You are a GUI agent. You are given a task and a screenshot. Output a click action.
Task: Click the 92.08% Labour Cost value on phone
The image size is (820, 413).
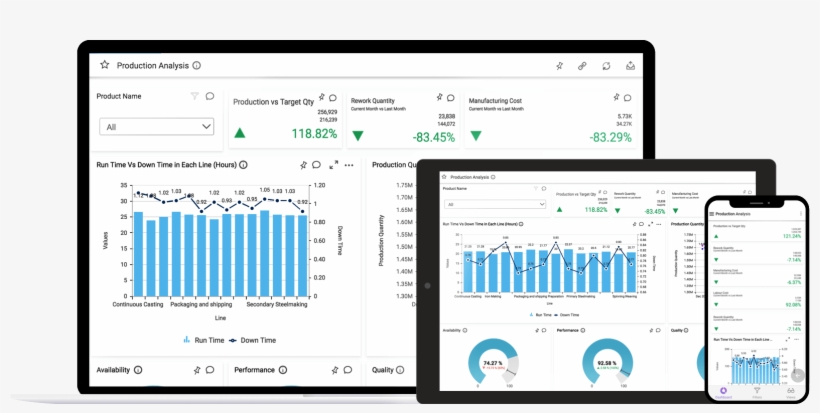coord(793,304)
